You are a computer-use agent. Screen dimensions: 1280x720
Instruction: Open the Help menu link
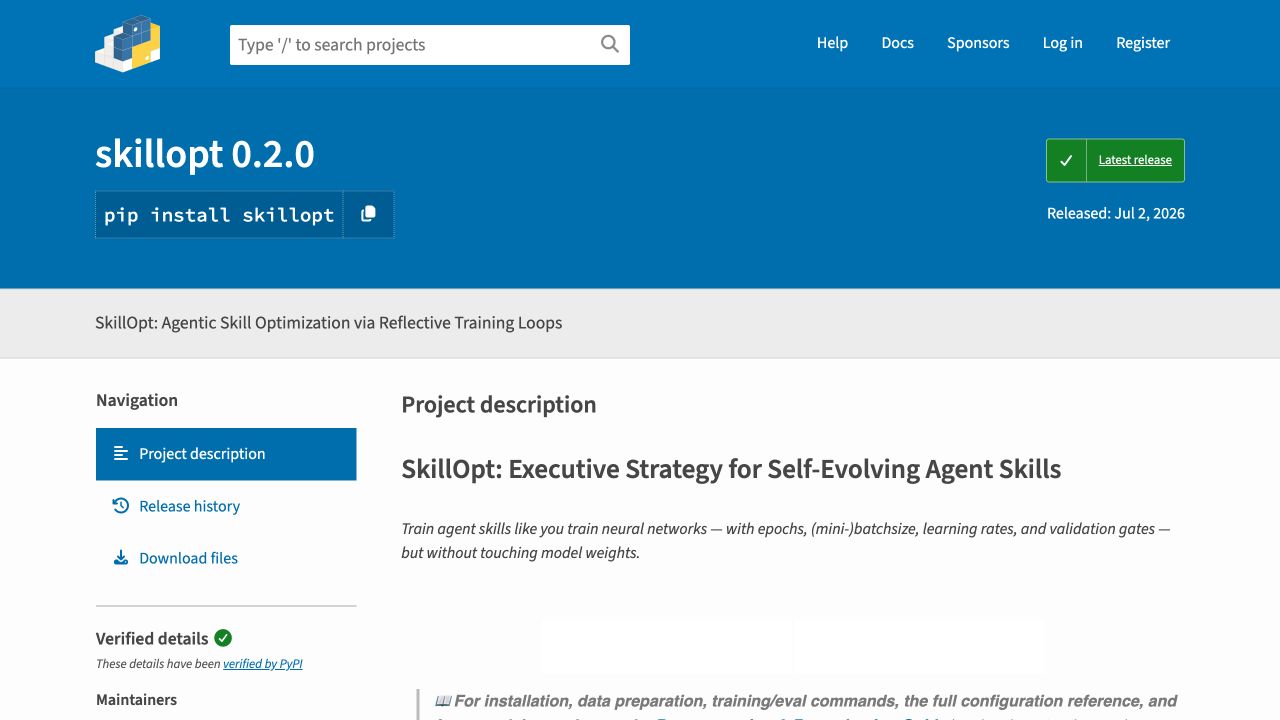click(x=832, y=43)
